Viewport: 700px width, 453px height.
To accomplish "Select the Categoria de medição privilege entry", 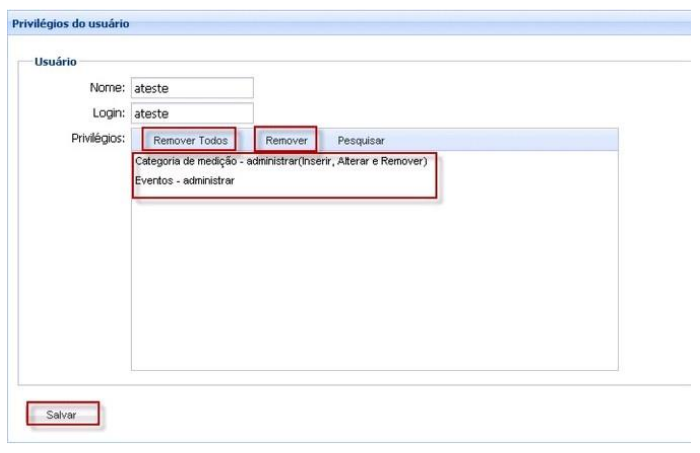I will tap(281, 162).
